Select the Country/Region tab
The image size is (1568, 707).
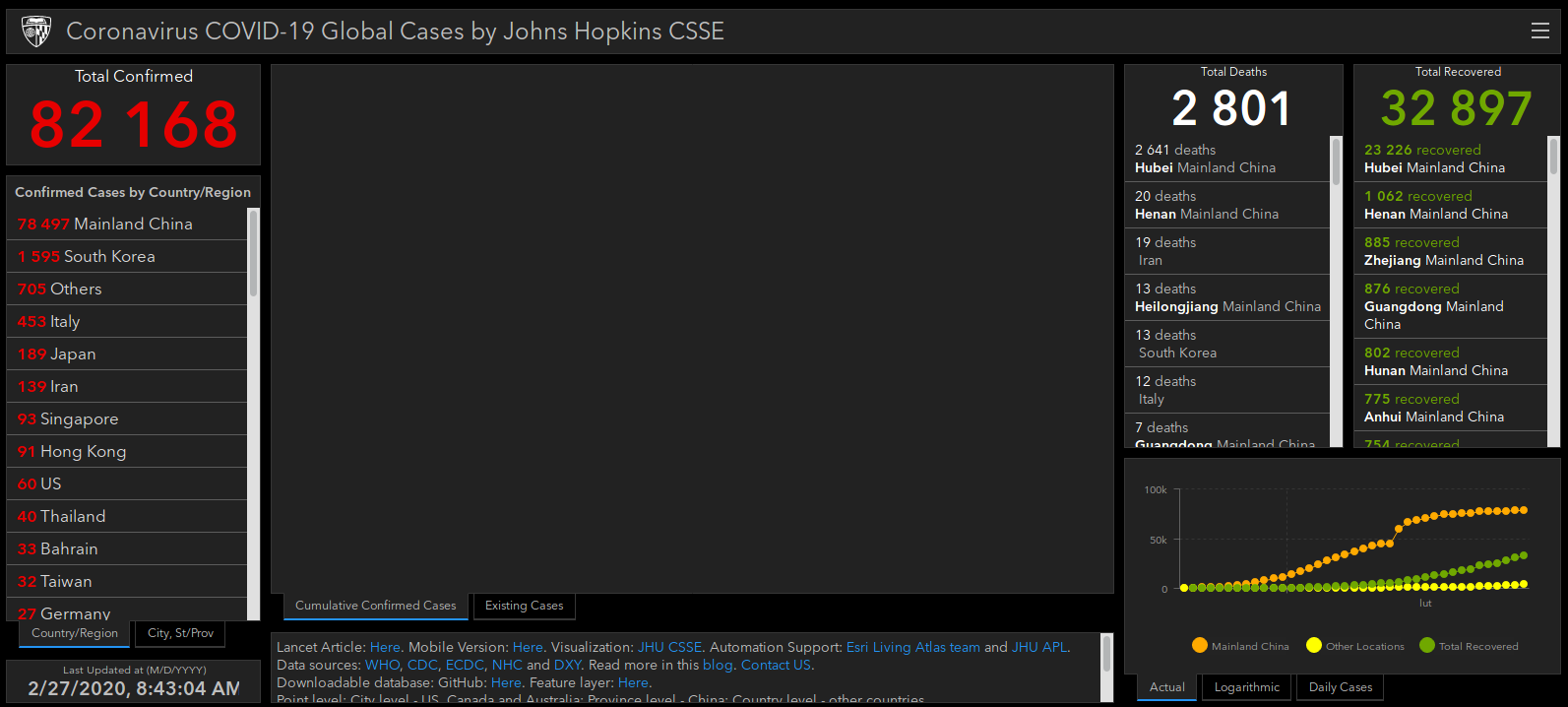click(x=75, y=633)
